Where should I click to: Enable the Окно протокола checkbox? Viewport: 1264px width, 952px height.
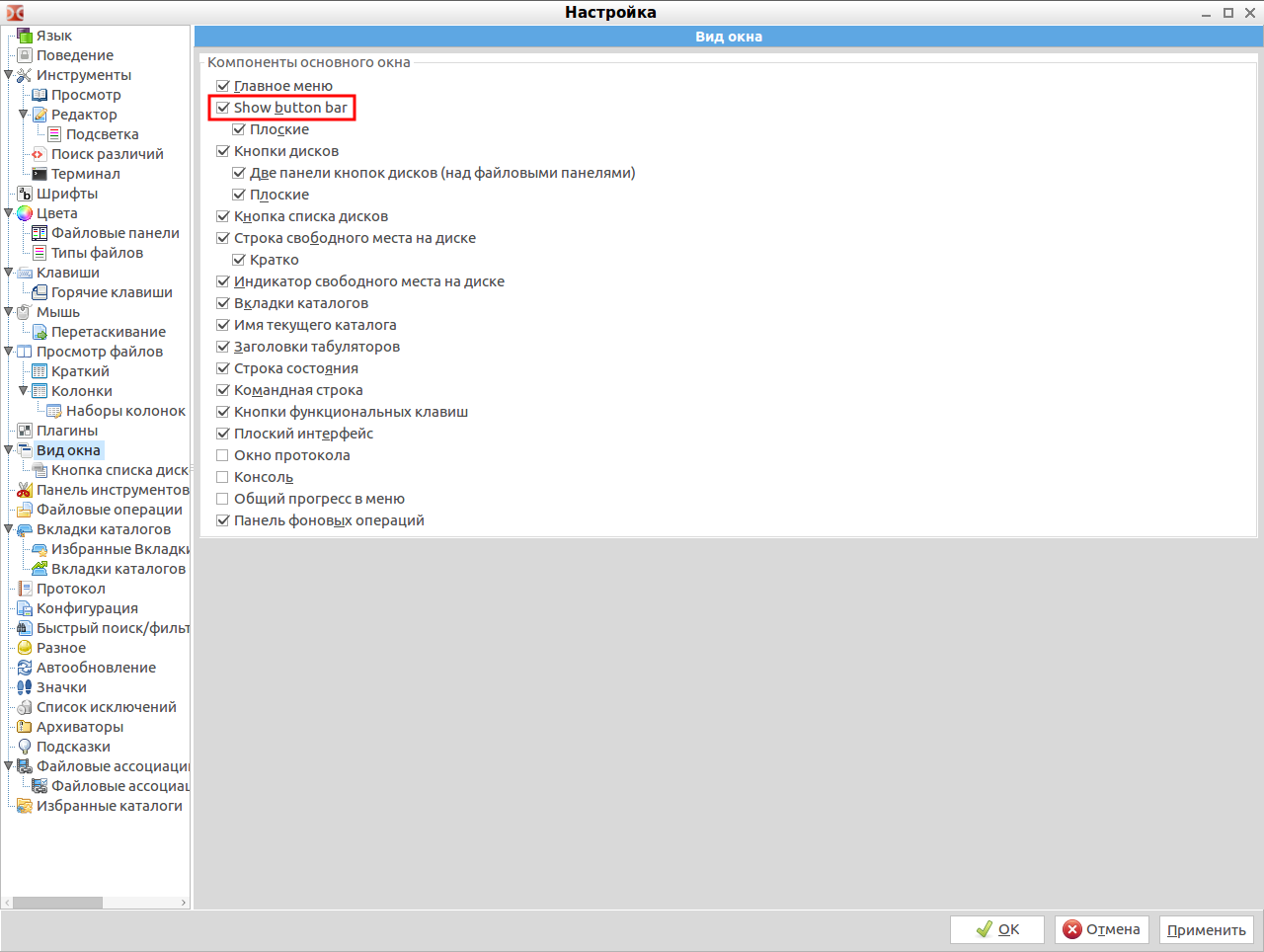[223, 455]
